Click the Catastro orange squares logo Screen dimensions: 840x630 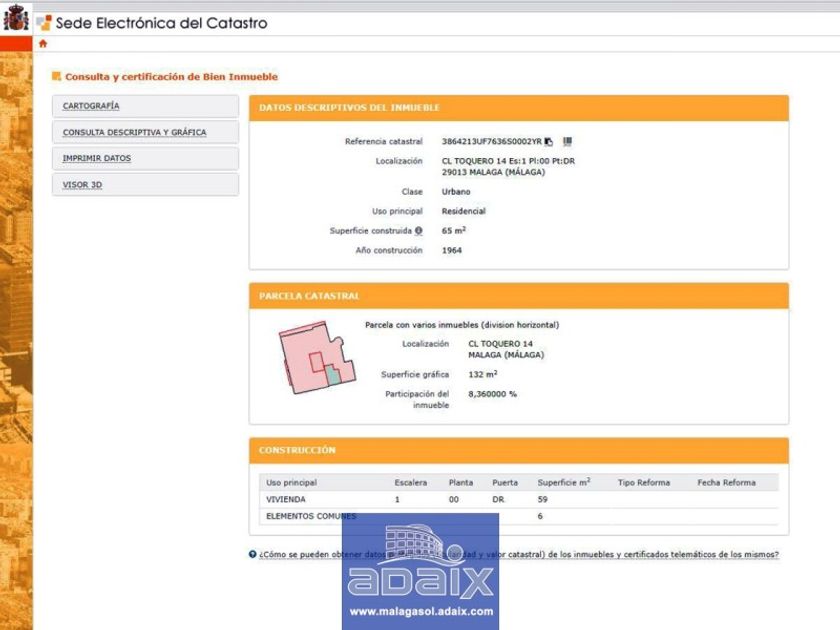click(43, 23)
